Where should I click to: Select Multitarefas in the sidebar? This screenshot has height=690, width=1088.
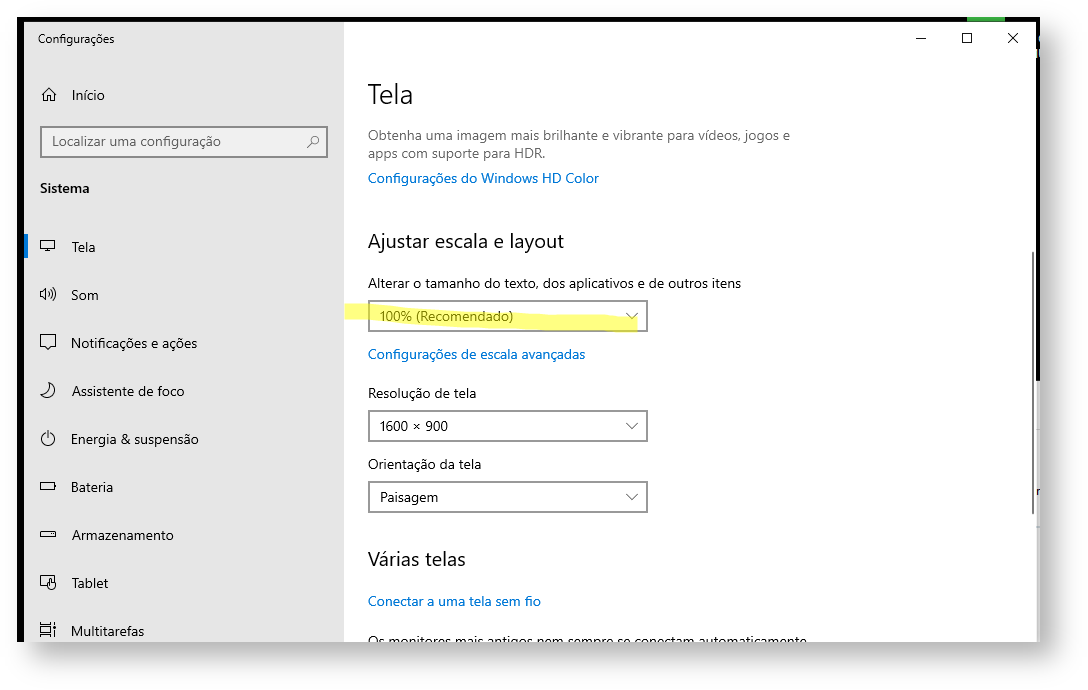107,631
